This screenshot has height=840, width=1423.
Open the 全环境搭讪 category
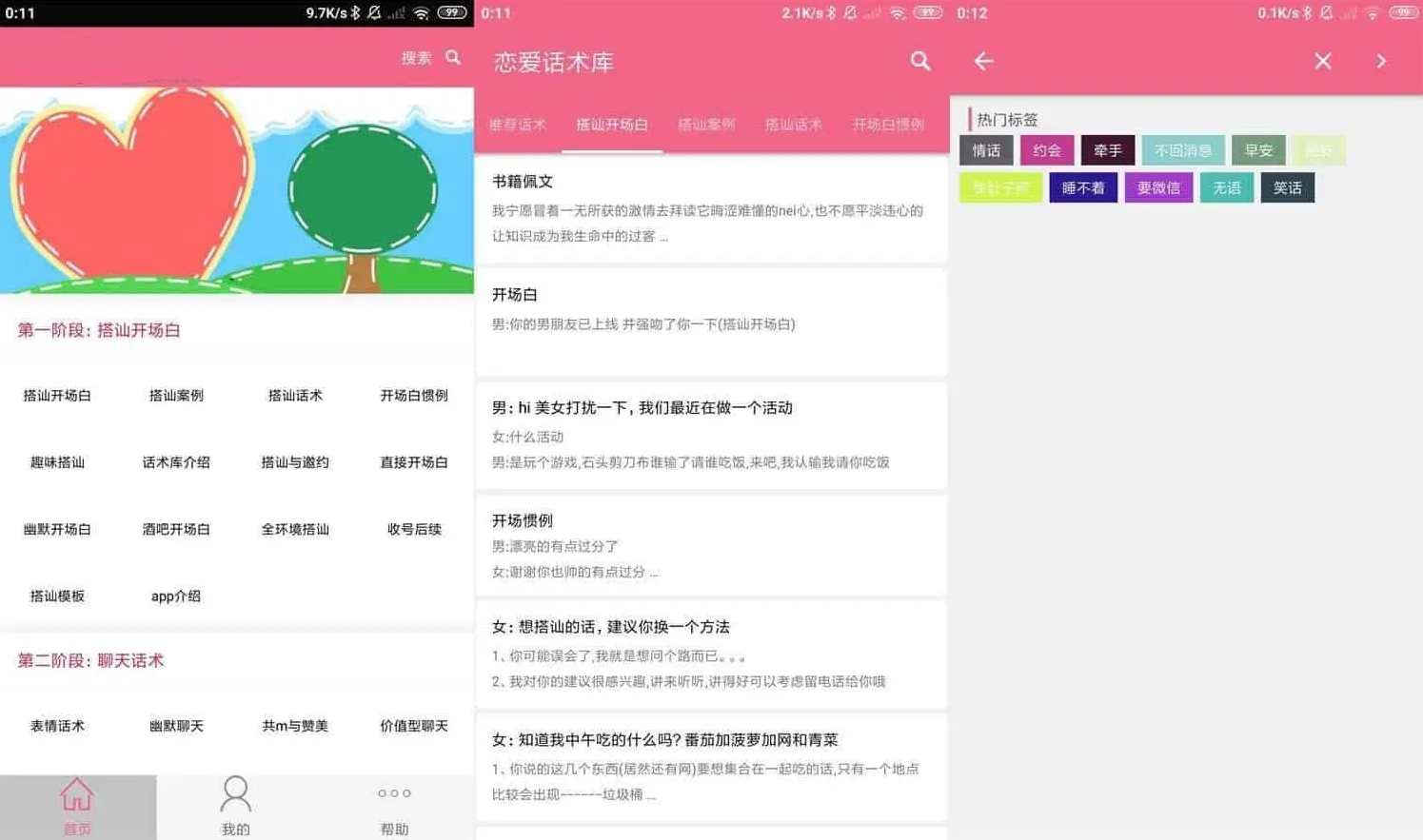pos(294,530)
